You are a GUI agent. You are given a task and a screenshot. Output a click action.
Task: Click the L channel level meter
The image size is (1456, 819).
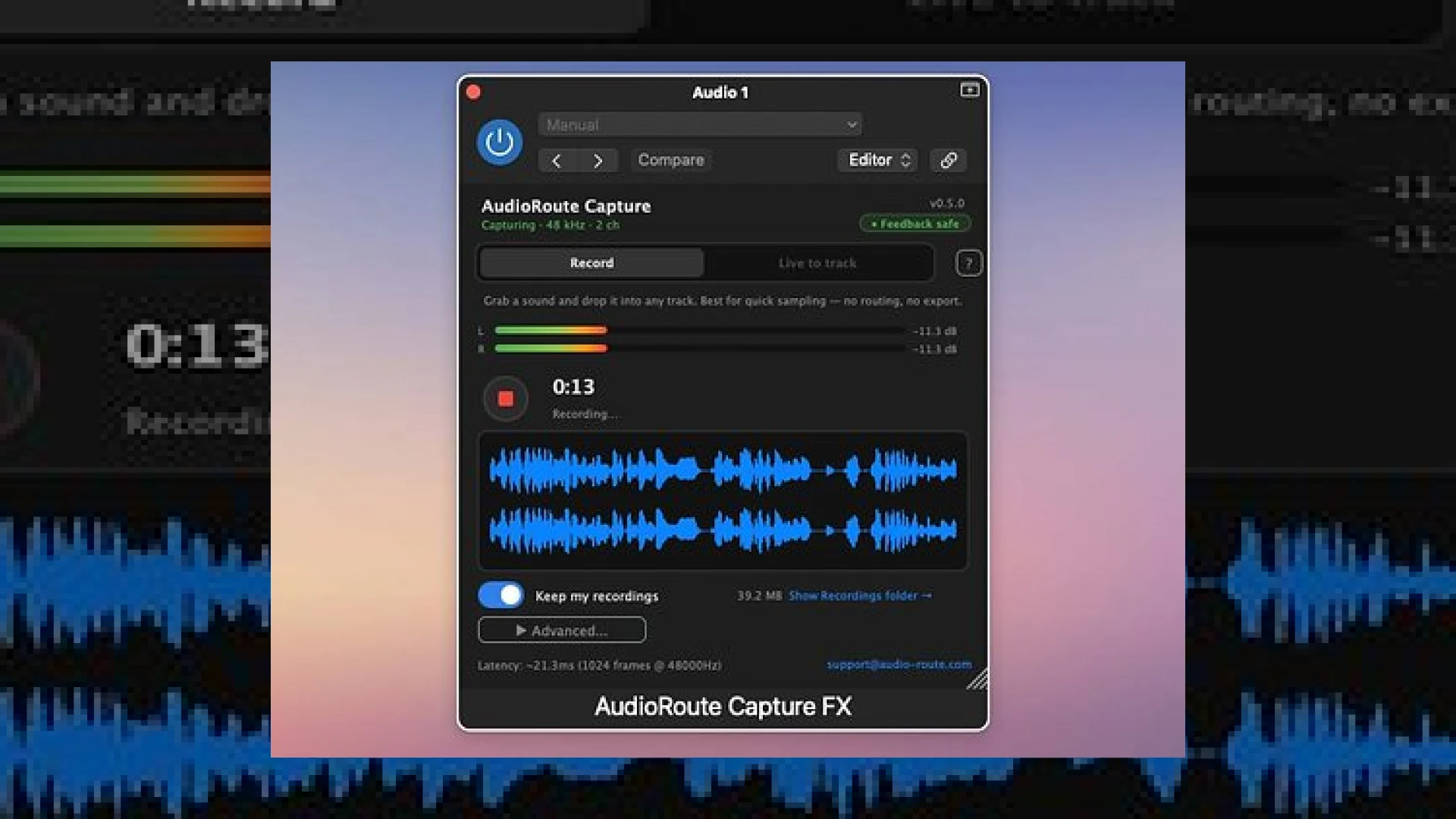point(700,331)
